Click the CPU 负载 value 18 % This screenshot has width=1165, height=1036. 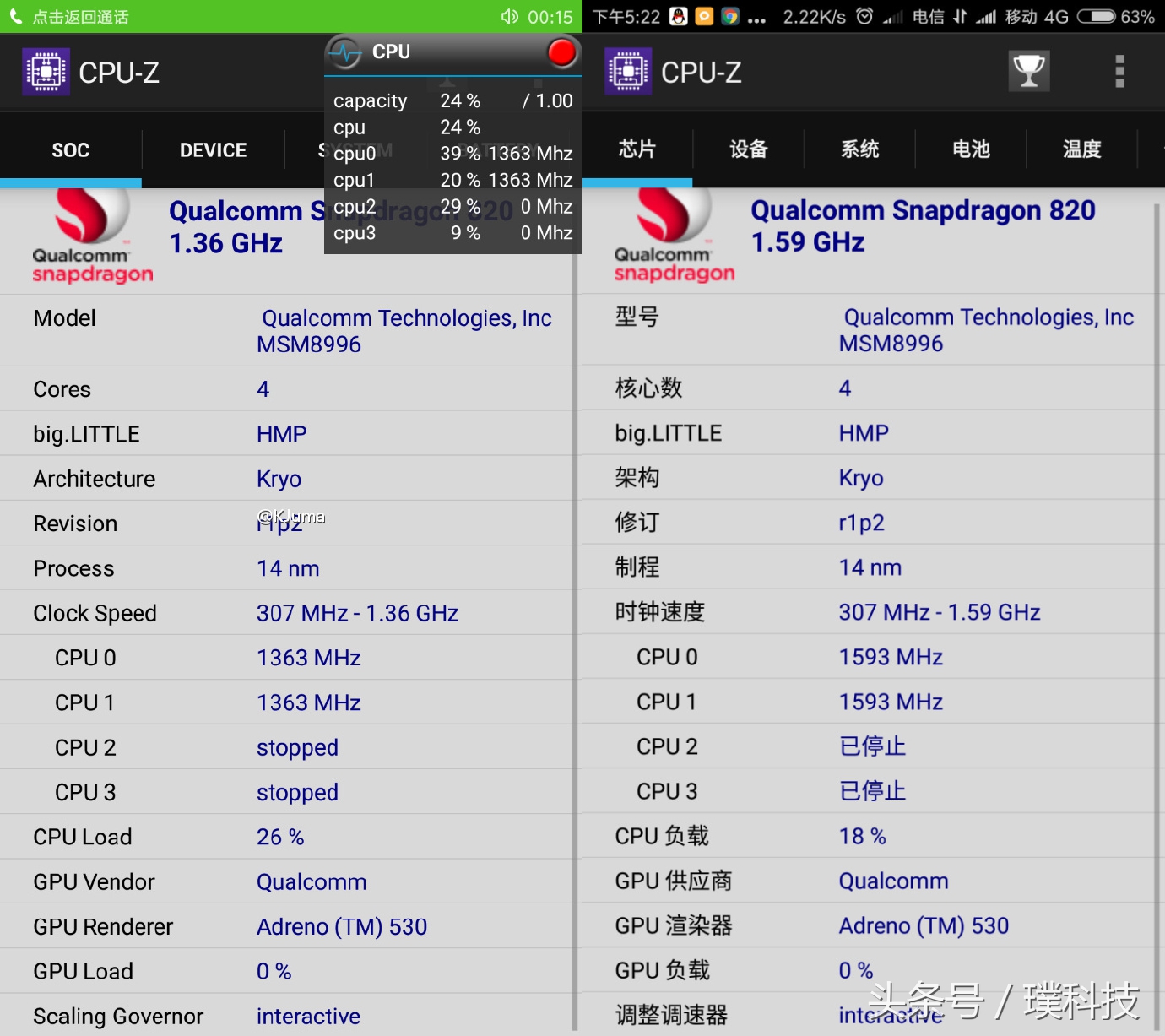click(x=863, y=836)
